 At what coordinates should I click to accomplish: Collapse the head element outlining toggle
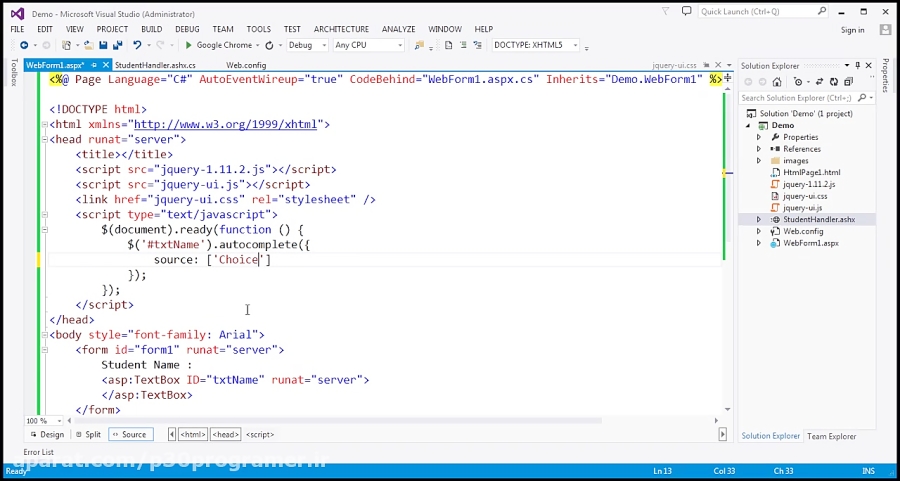tap(45, 139)
